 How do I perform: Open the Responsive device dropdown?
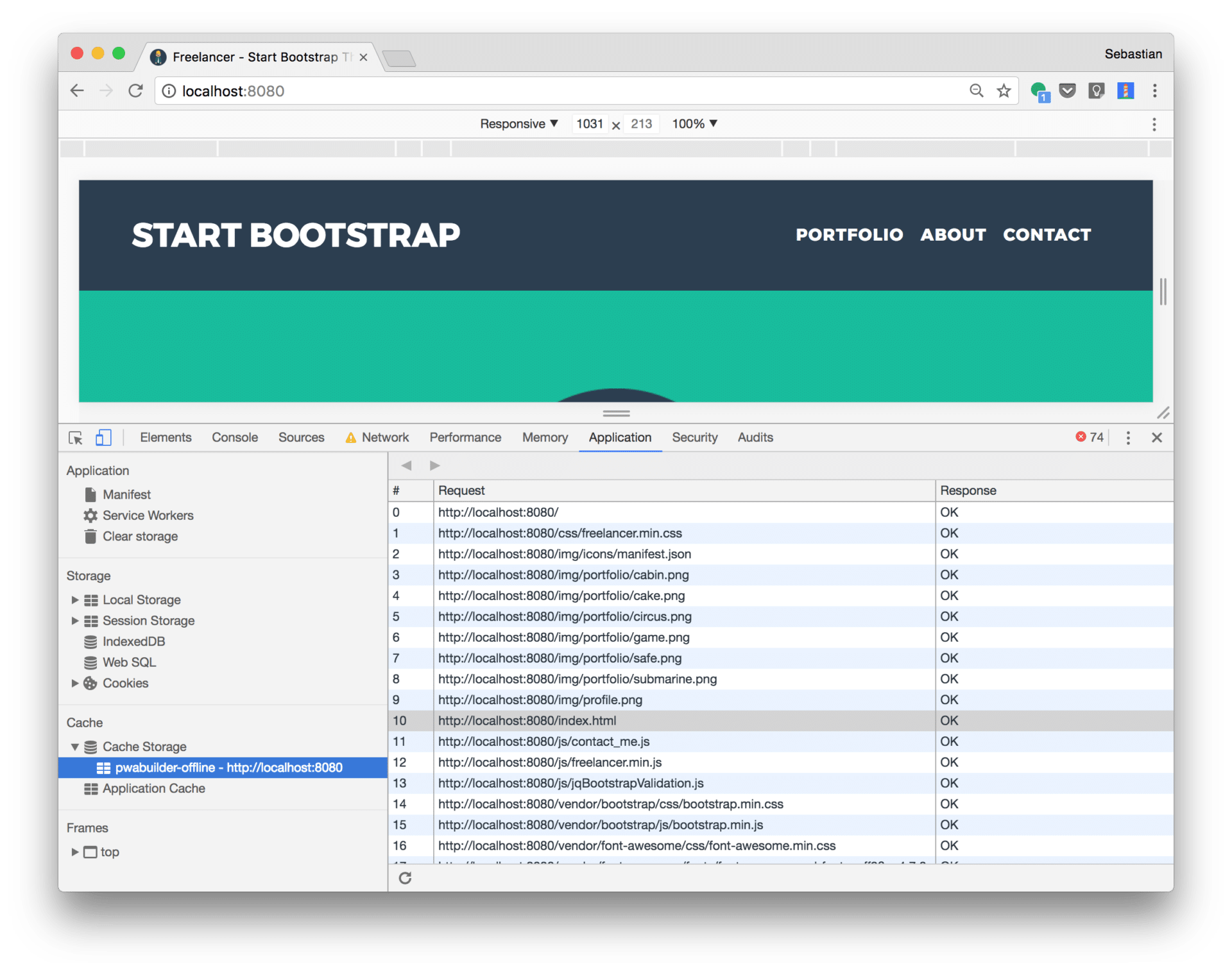coord(518,124)
